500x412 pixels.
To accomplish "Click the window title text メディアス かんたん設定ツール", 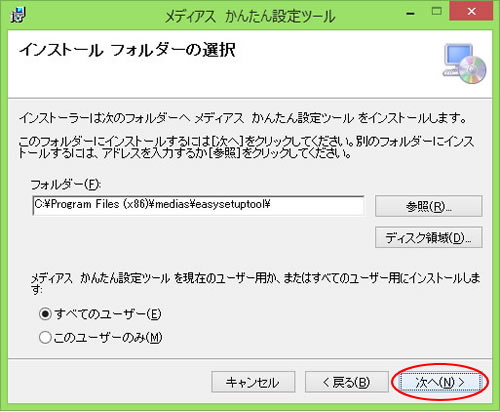I will click(x=250, y=16).
